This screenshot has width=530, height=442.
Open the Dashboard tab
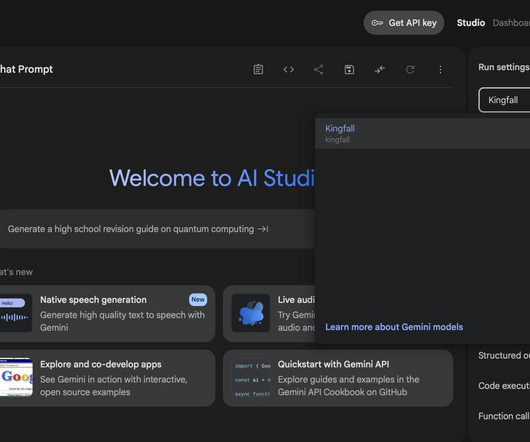(x=511, y=23)
